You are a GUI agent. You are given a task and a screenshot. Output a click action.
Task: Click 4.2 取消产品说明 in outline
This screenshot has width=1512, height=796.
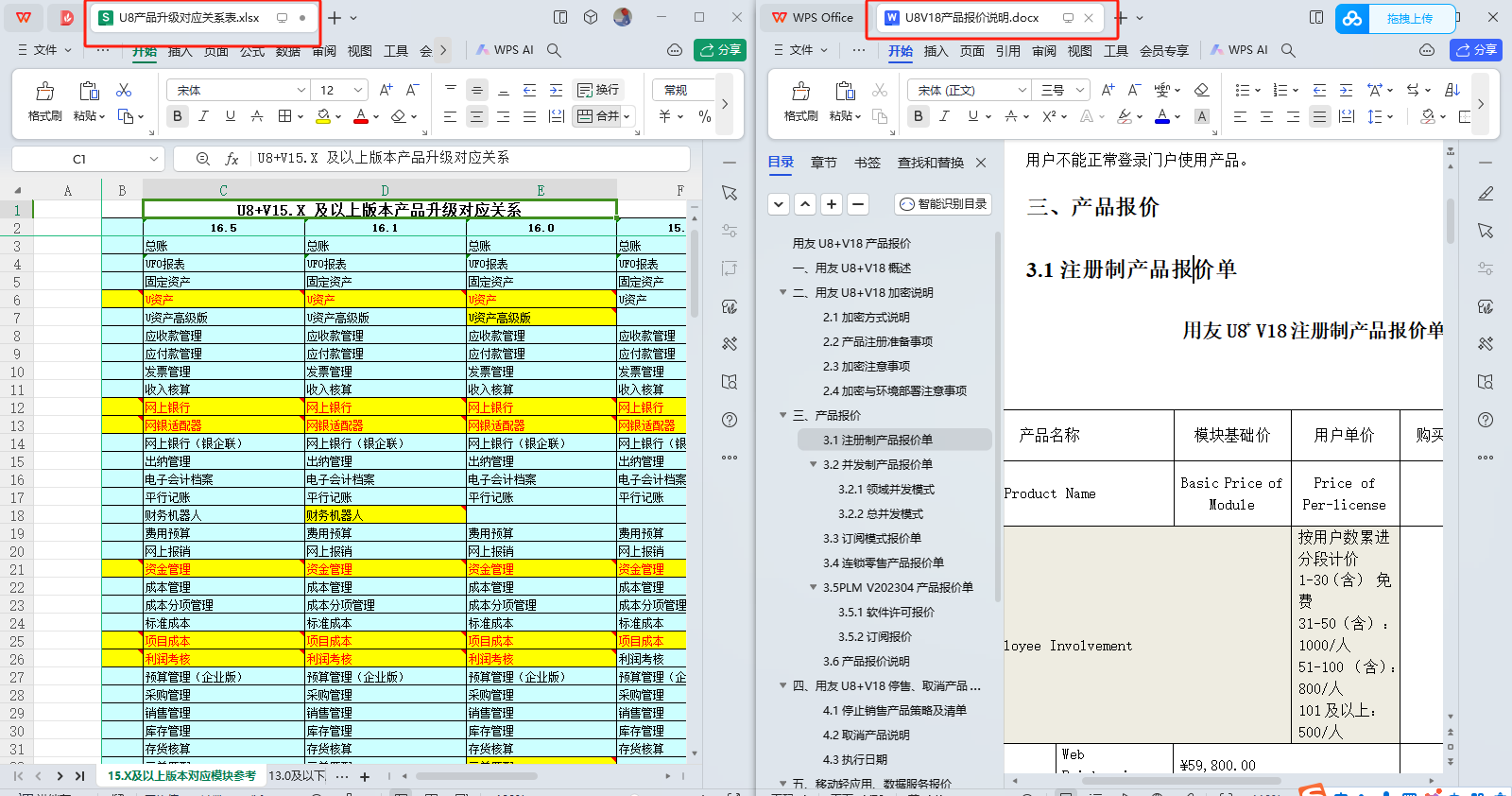coord(866,735)
